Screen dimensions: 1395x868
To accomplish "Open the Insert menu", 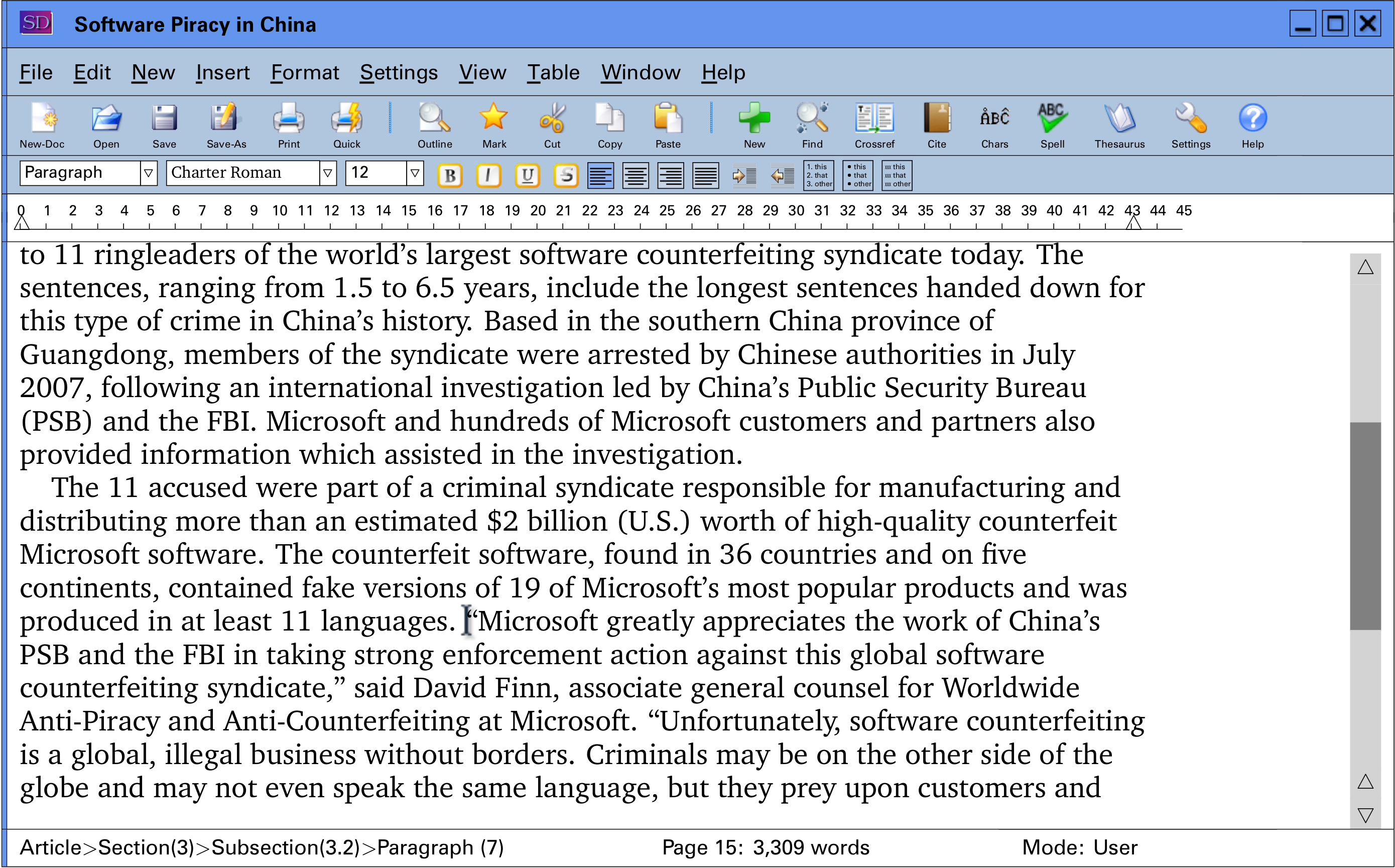I will tap(222, 72).
